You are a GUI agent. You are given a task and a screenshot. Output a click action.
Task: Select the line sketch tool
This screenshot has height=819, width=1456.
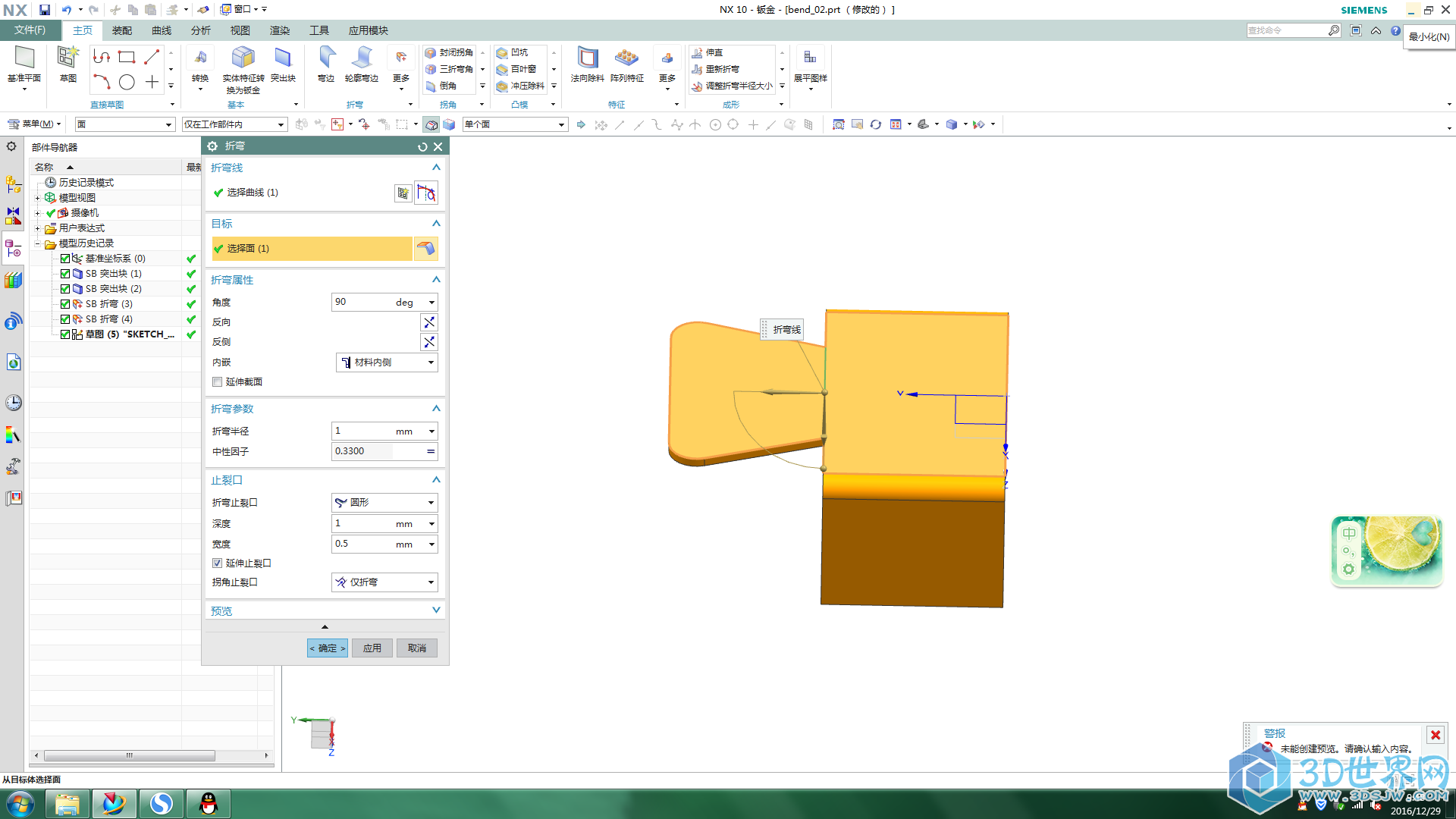point(152,57)
